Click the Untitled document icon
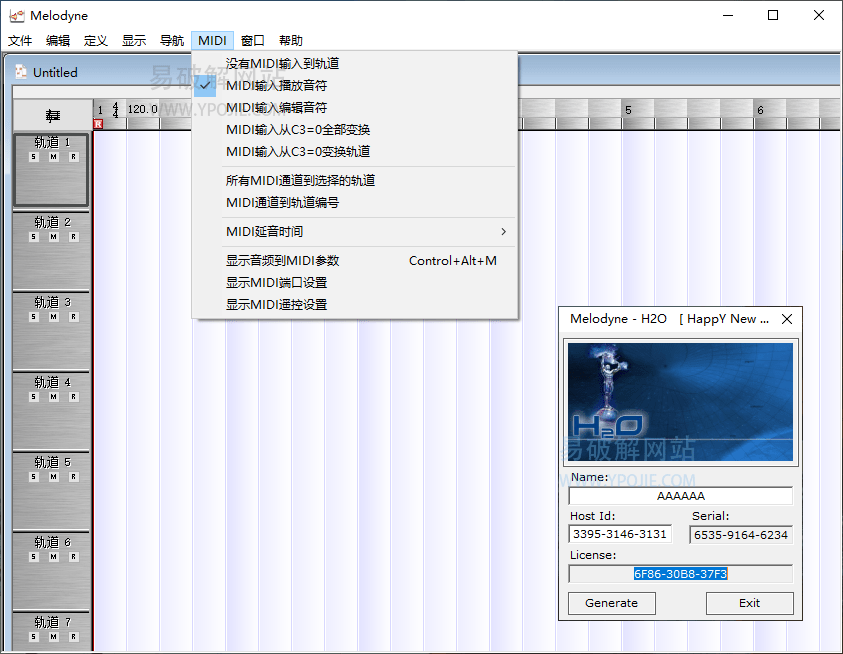Image resolution: width=843 pixels, height=654 pixels. tap(21, 72)
